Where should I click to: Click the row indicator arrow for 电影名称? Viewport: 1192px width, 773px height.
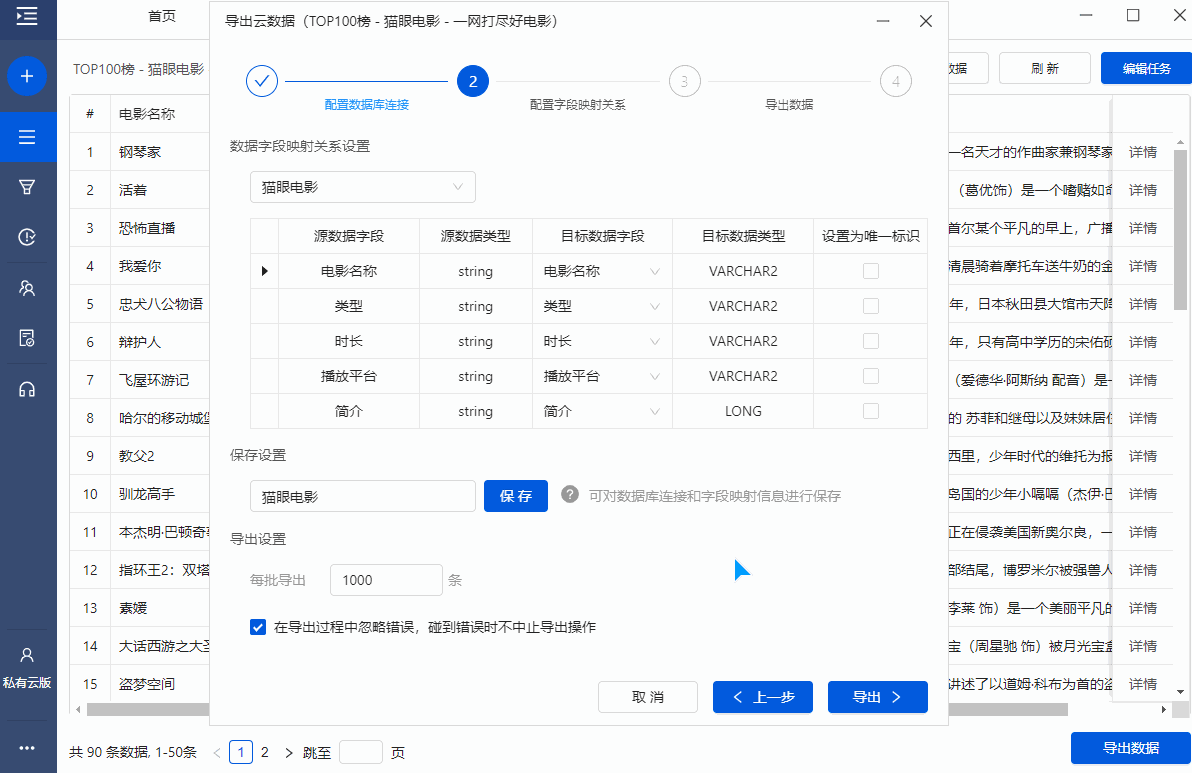265,271
